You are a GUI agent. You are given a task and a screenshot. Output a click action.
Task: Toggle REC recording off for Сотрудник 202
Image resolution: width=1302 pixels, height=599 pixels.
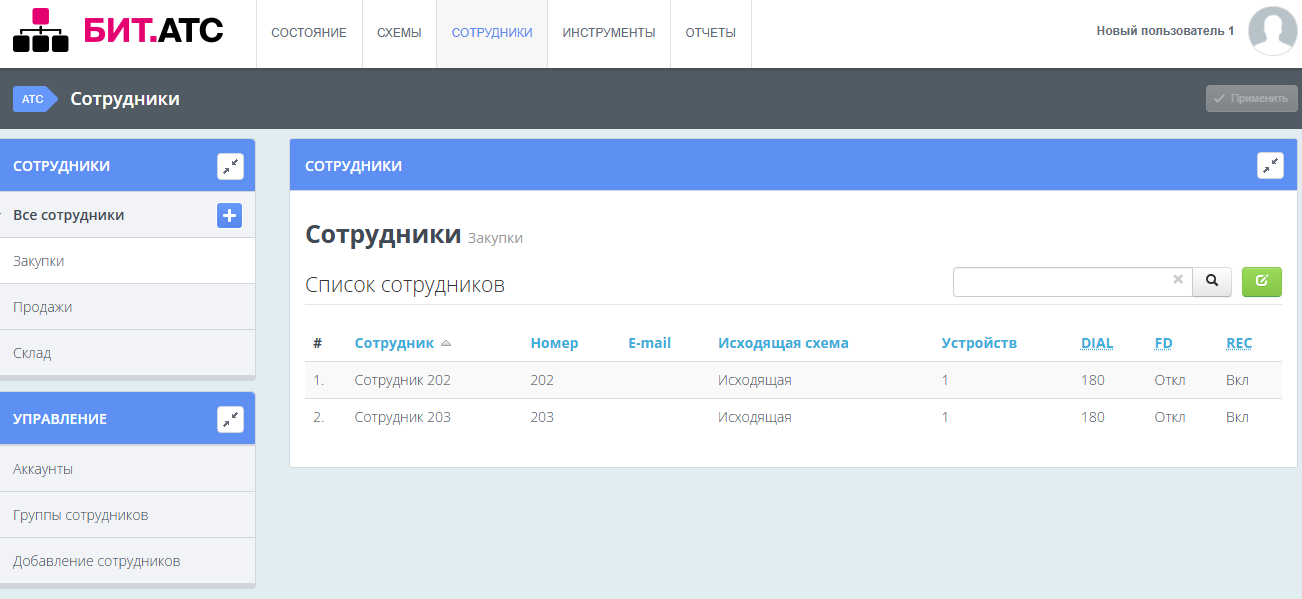tap(1238, 380)
